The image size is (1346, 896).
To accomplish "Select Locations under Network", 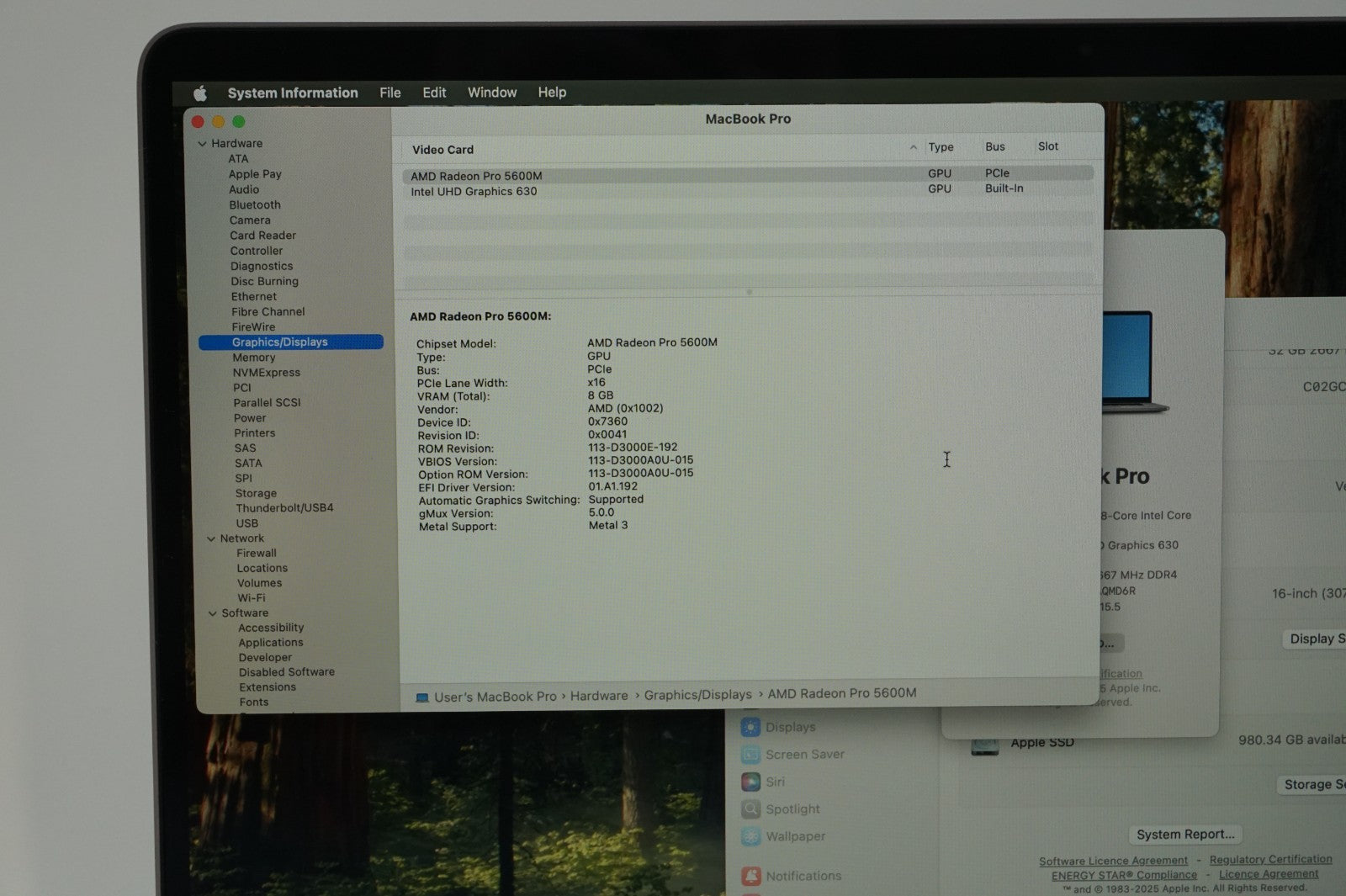I will [262, 569].
